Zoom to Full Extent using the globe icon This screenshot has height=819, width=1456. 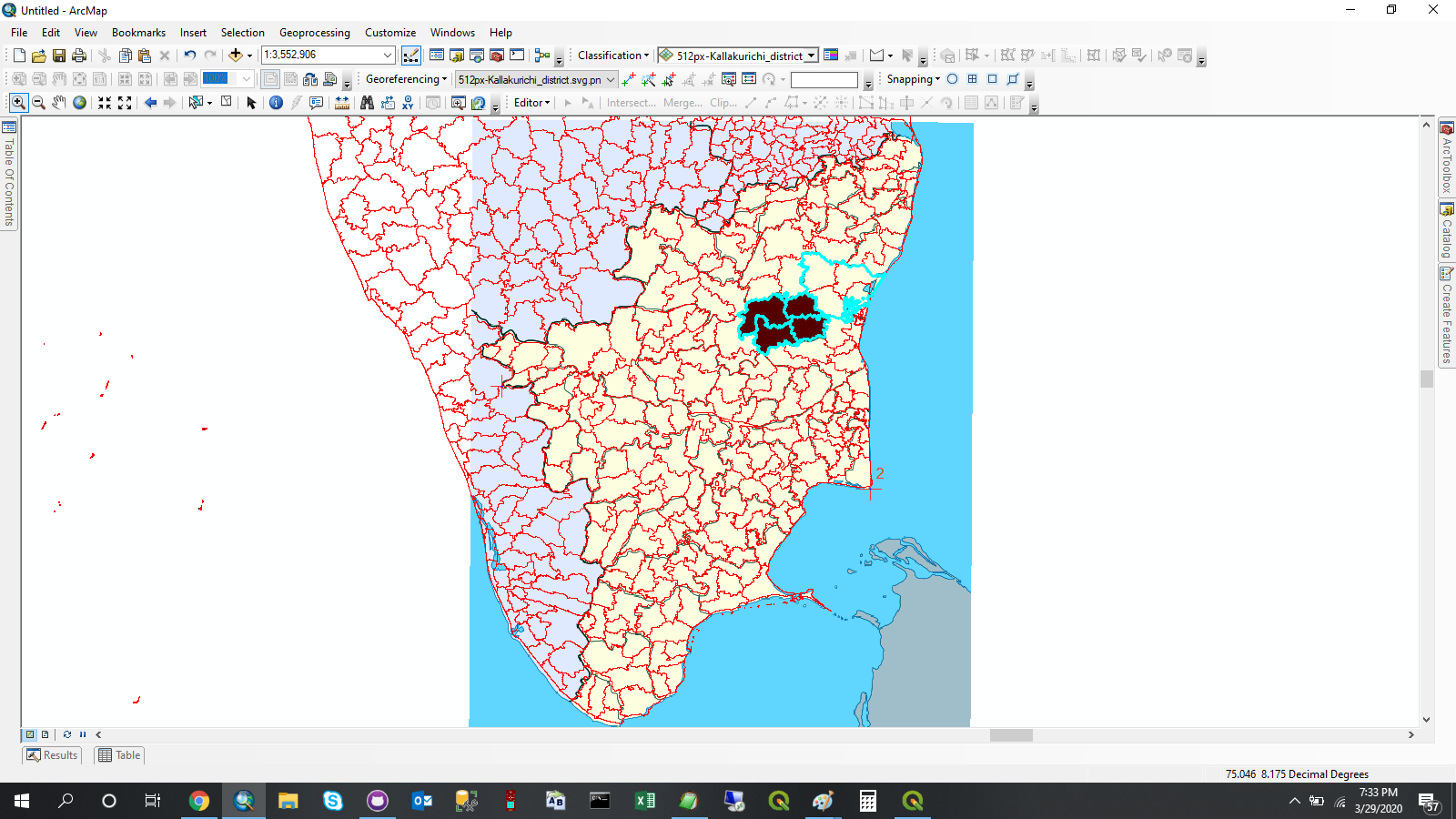80,103
